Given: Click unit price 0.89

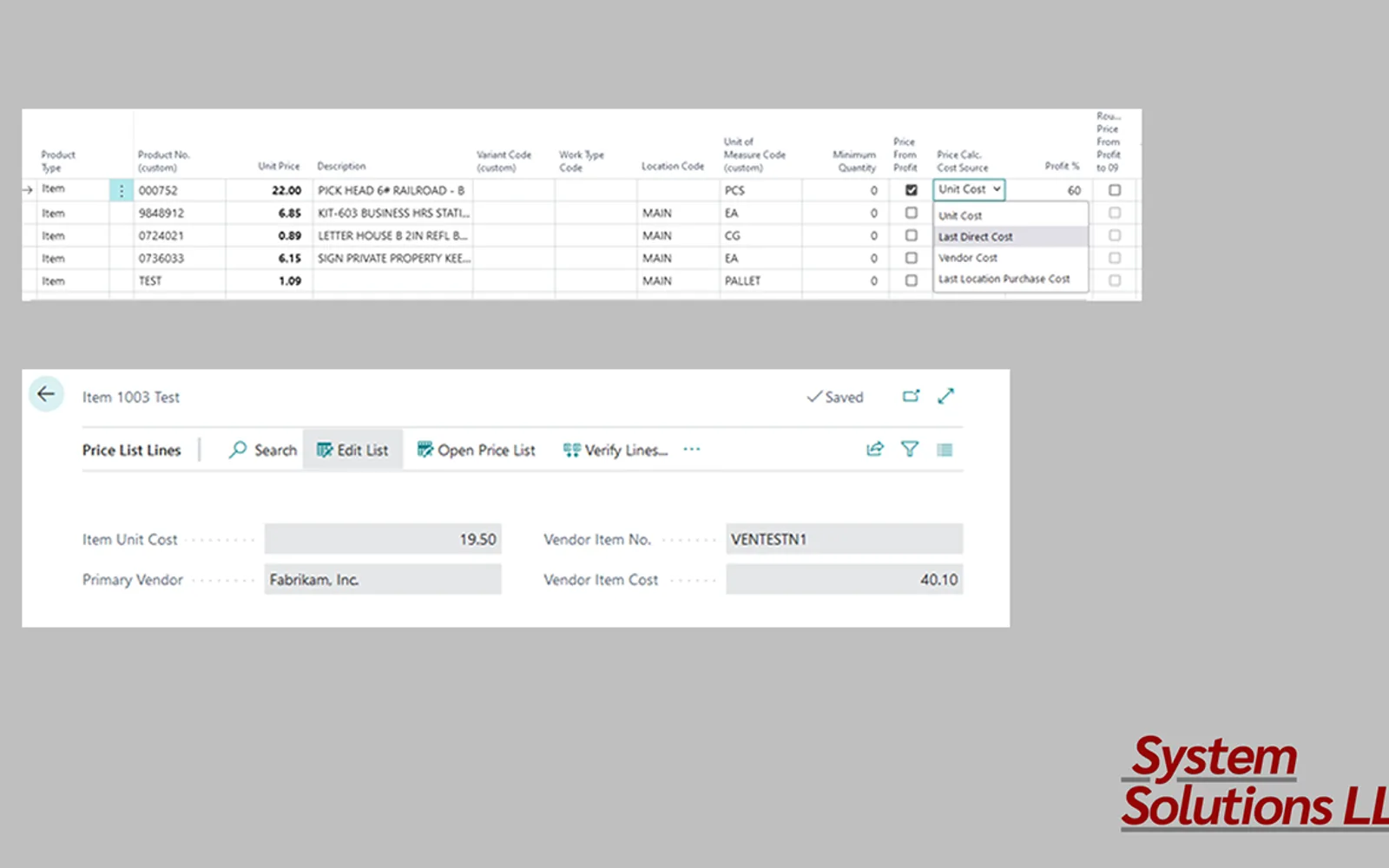Looking at the screenshot, I should (290, 235).
